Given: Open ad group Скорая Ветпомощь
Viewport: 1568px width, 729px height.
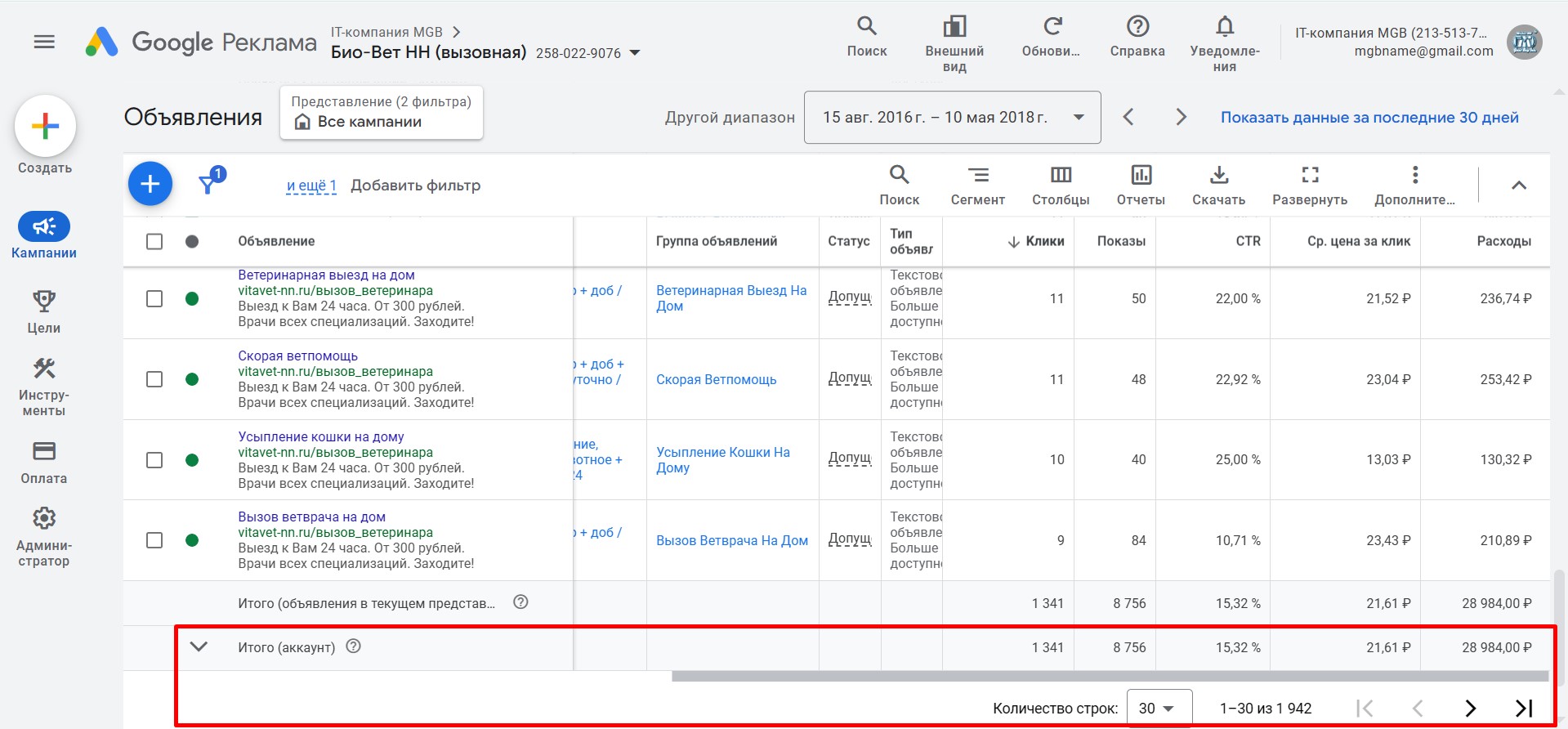Looking at the screenshot, I should tap(716, 379).
